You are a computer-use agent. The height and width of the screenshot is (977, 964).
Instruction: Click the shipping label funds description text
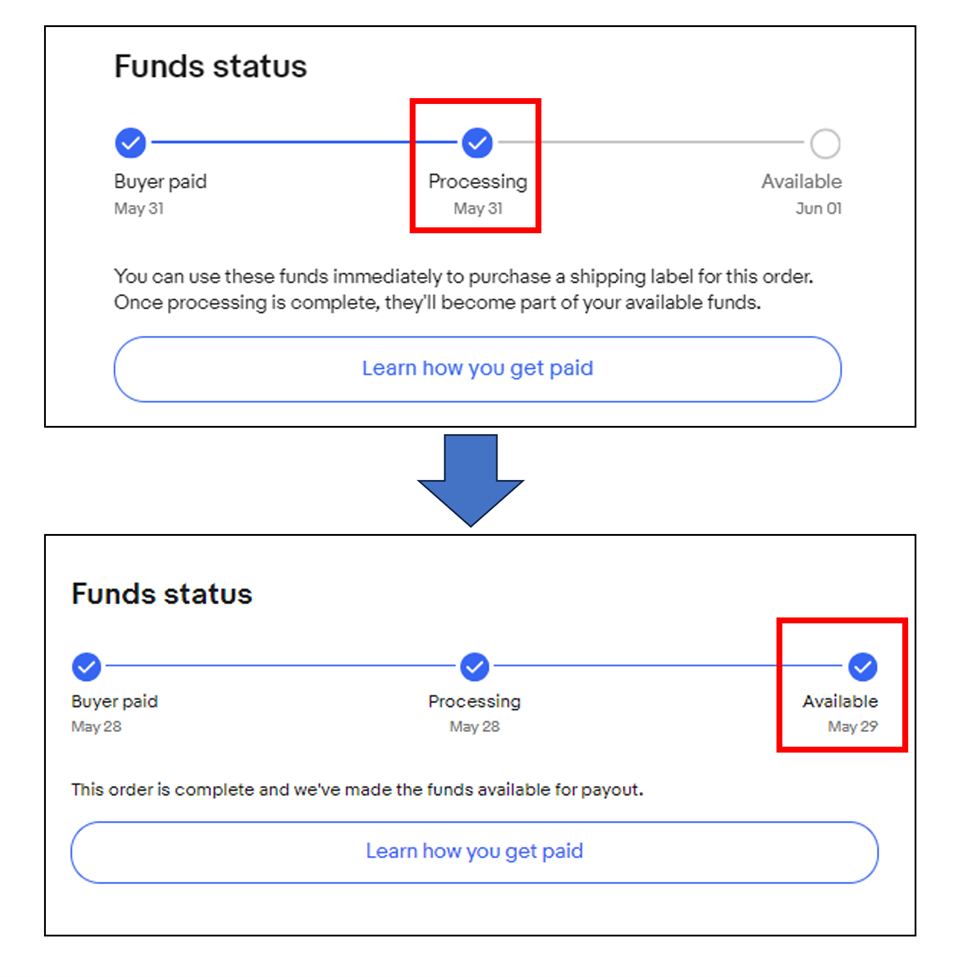[x=464, y=289]
